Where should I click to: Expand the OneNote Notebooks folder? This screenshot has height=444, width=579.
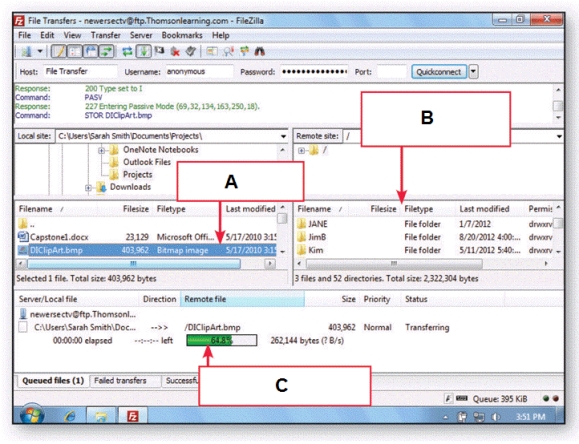pos(101,150)
